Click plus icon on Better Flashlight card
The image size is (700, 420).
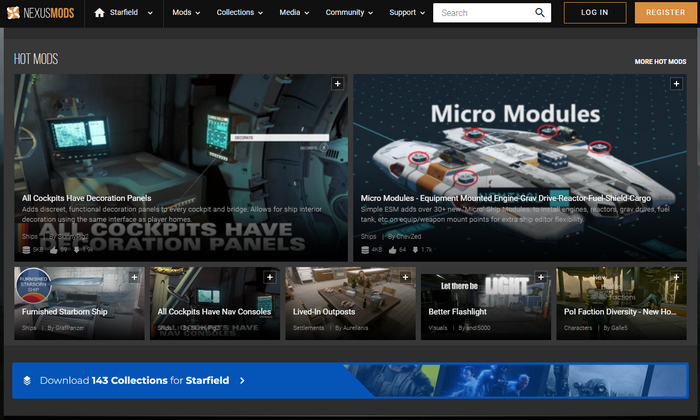540,277
